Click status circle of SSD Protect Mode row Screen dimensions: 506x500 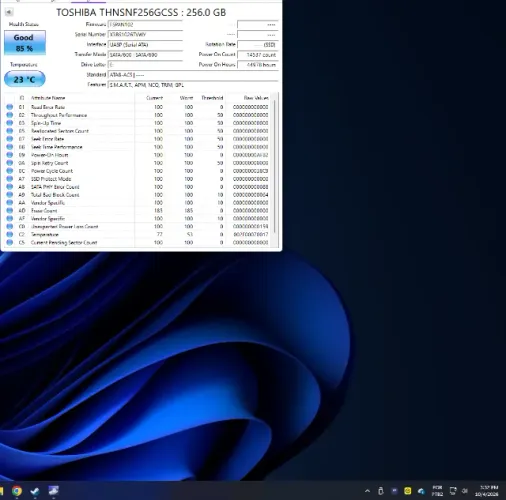pos(10,179)
